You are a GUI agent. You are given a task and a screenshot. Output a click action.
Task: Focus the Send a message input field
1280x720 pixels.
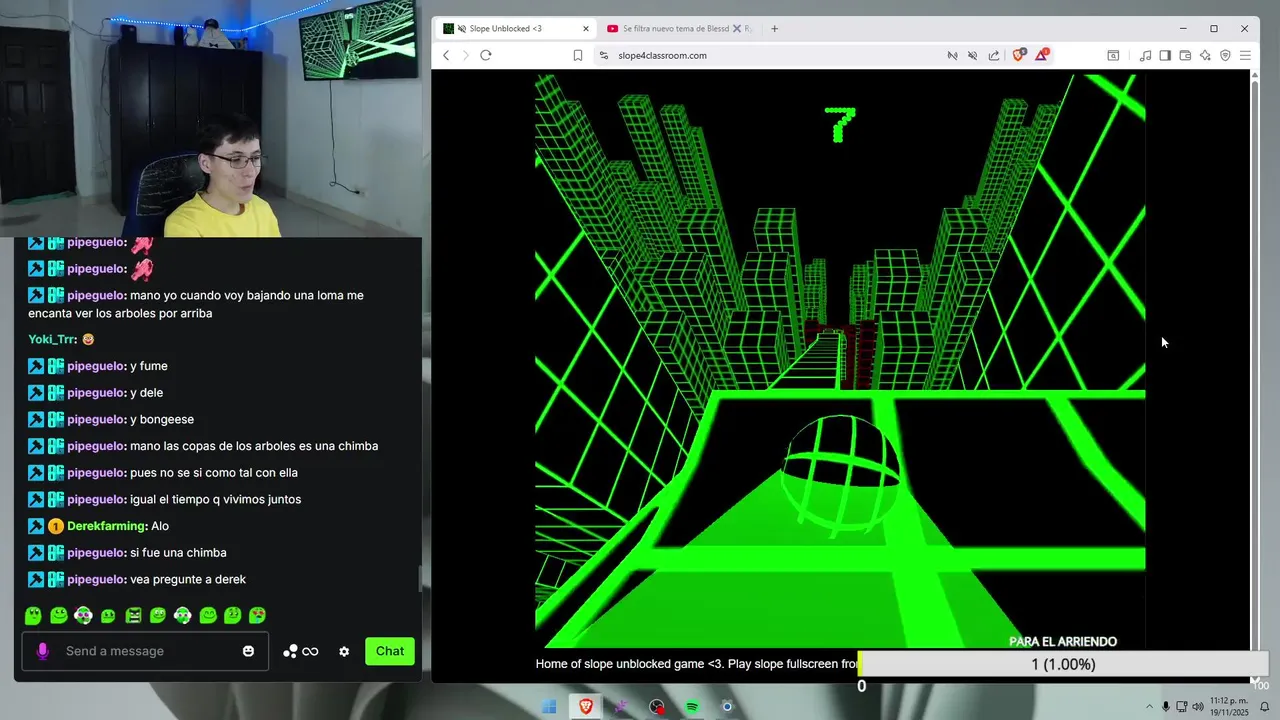[x=145, y=651]
